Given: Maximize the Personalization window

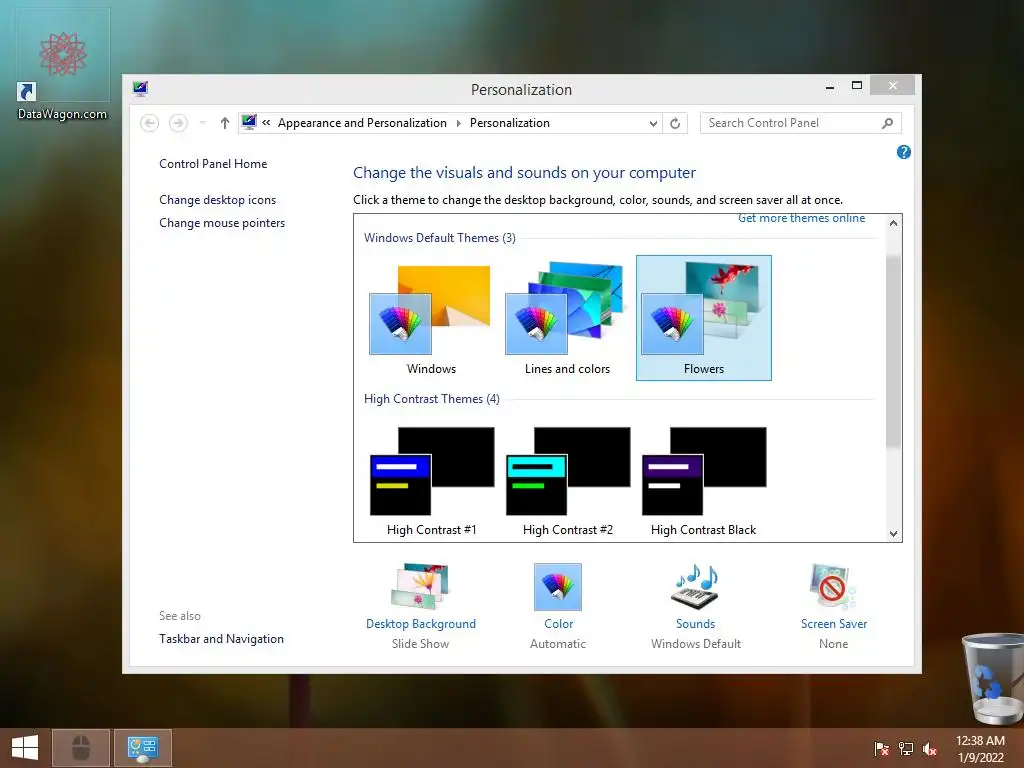Looking at the screenshot, I should pos(857,86).
